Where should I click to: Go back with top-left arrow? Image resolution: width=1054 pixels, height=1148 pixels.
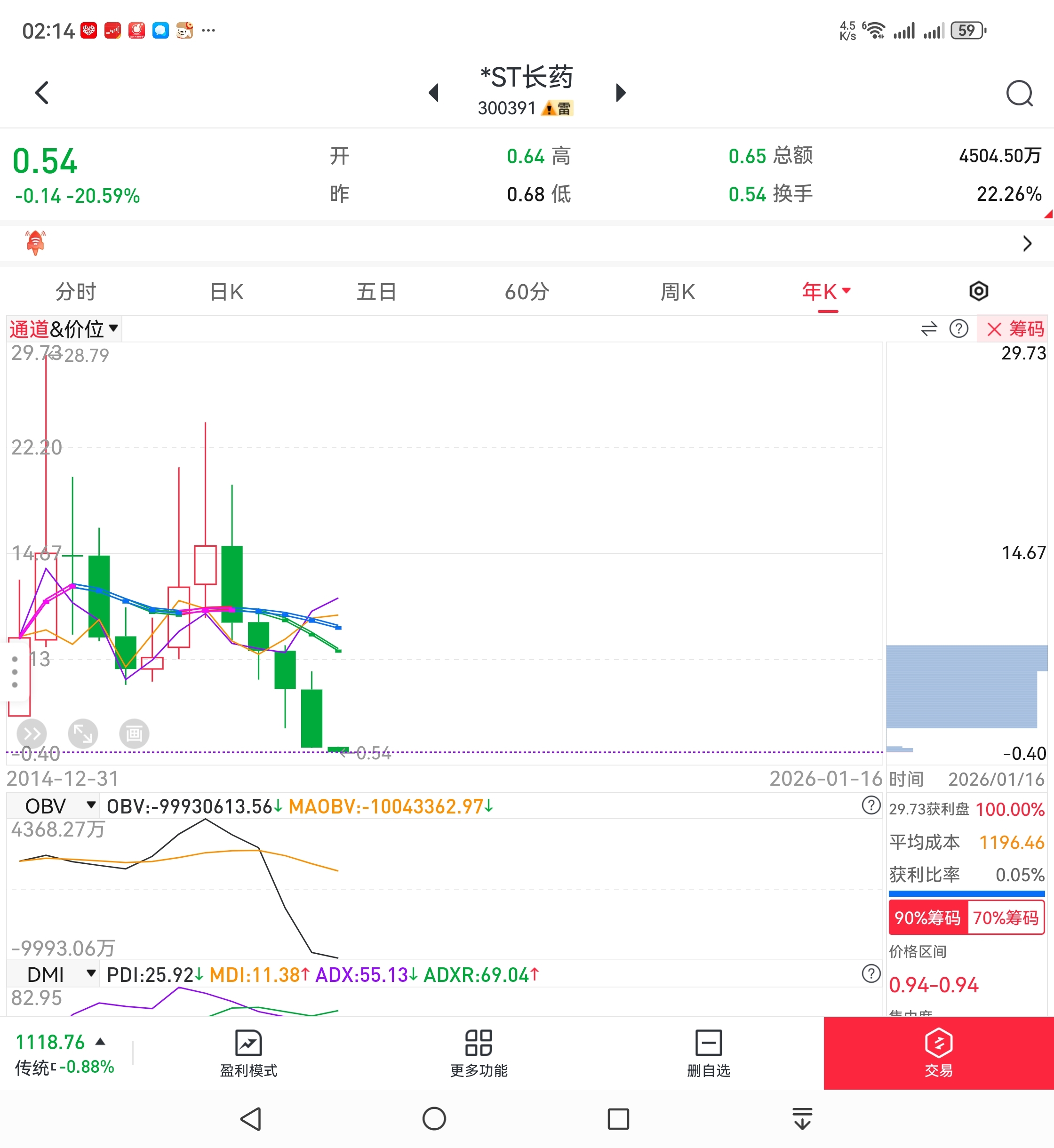point(42,92)
